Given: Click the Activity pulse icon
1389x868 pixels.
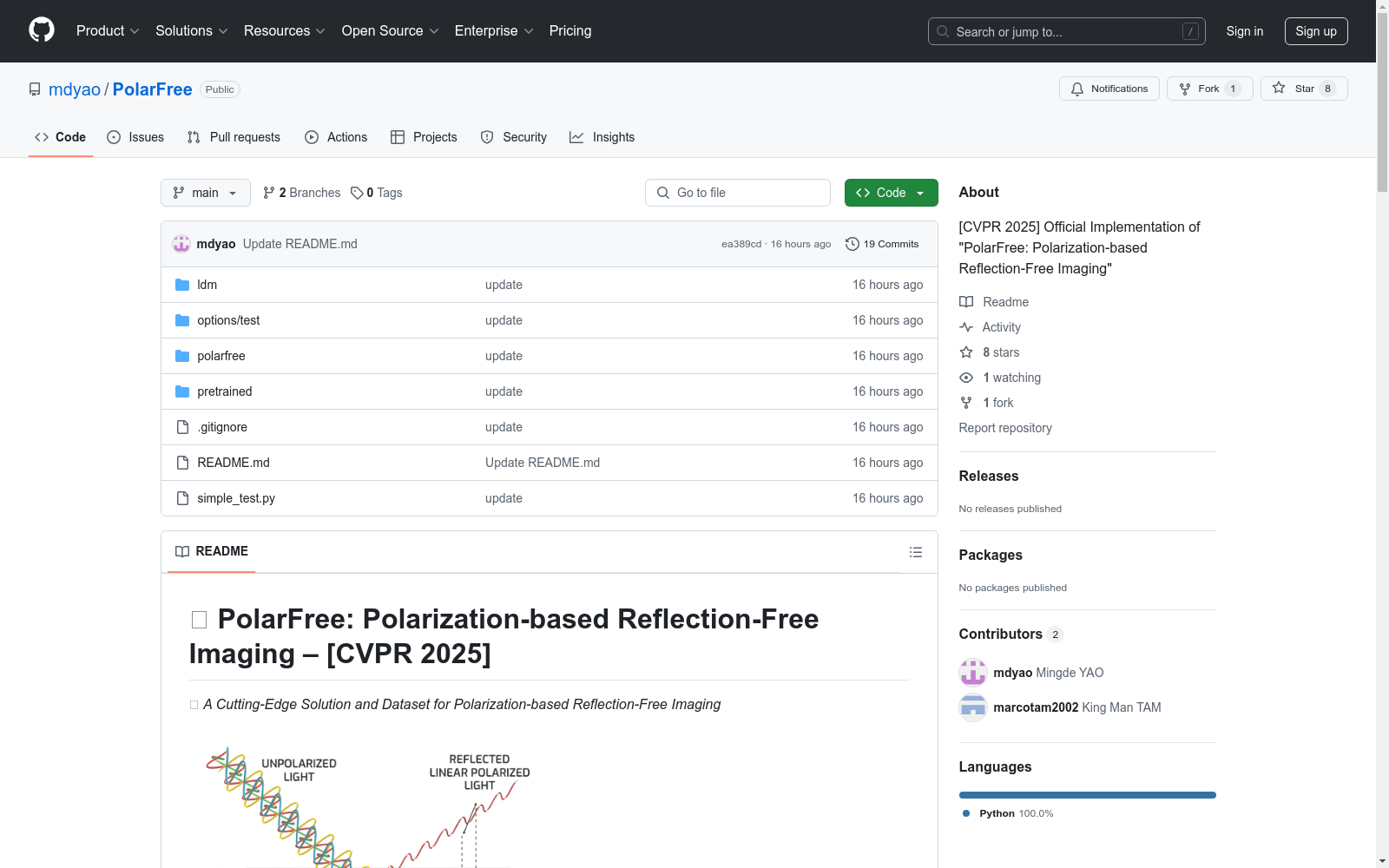Looking at the screenshot, I should coord(966,327).
